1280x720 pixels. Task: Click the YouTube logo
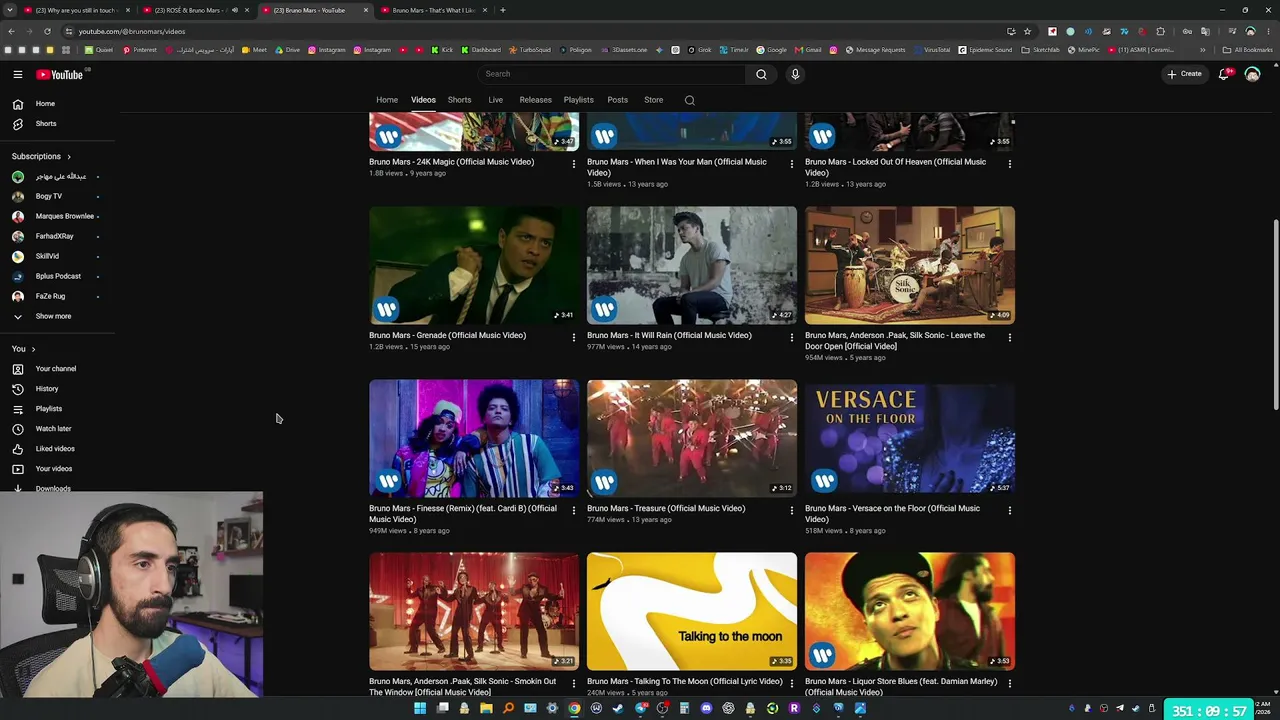60,74
